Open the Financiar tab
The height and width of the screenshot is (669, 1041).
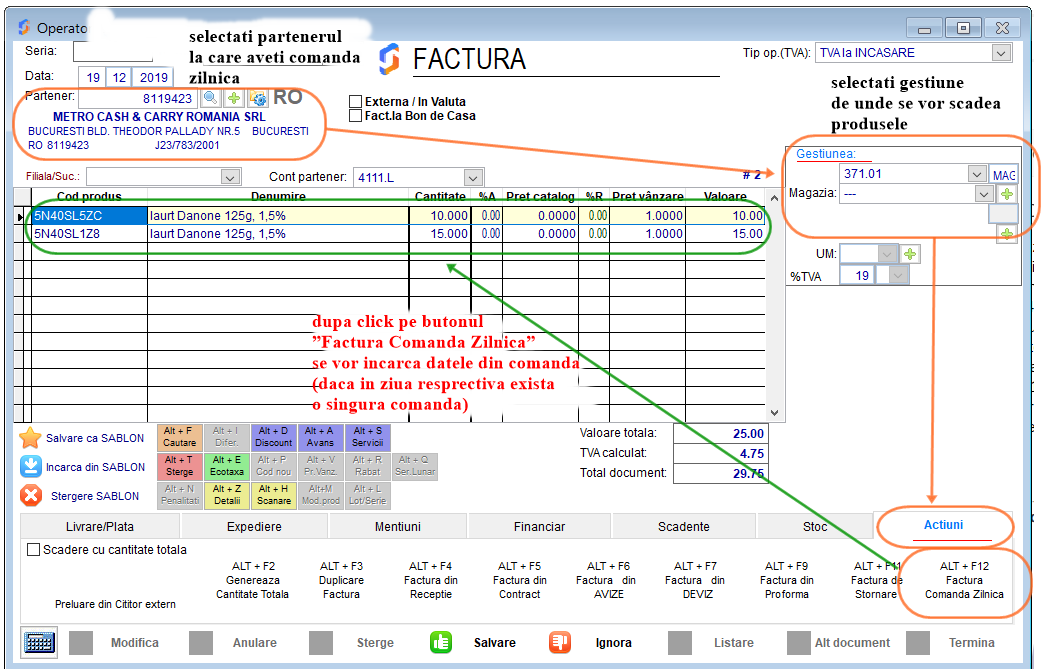(539, 526)
